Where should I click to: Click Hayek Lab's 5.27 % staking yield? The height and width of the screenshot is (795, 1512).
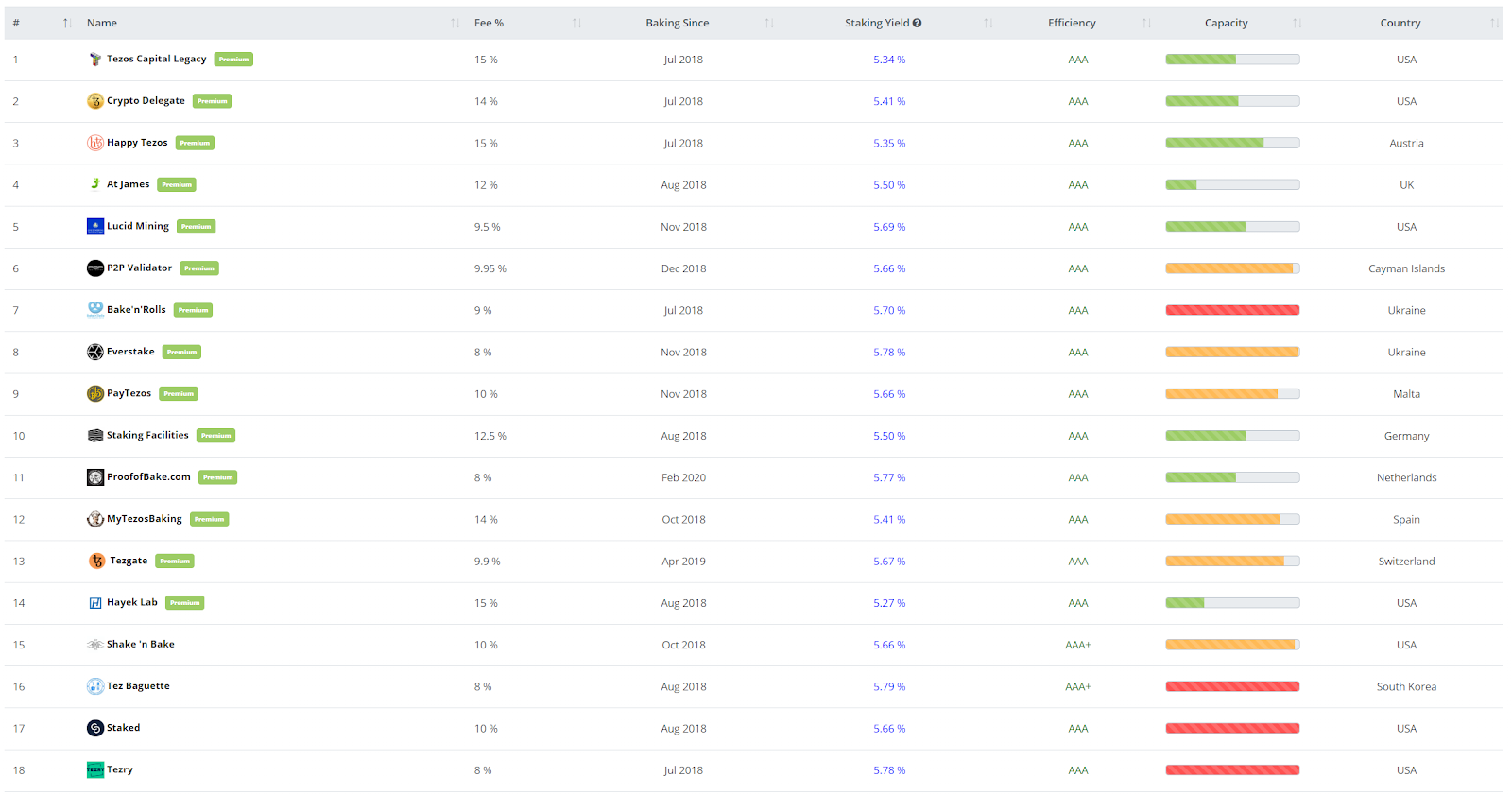889,603
